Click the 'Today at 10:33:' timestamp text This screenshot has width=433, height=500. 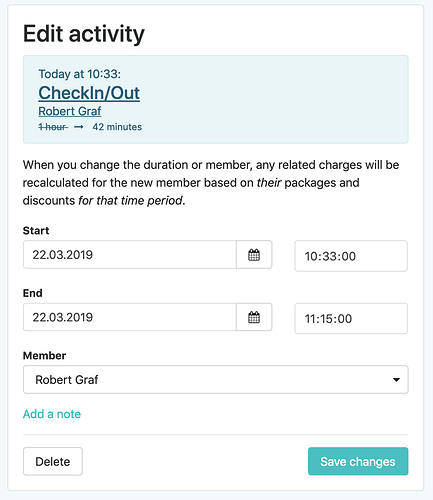tap(80, 74)
